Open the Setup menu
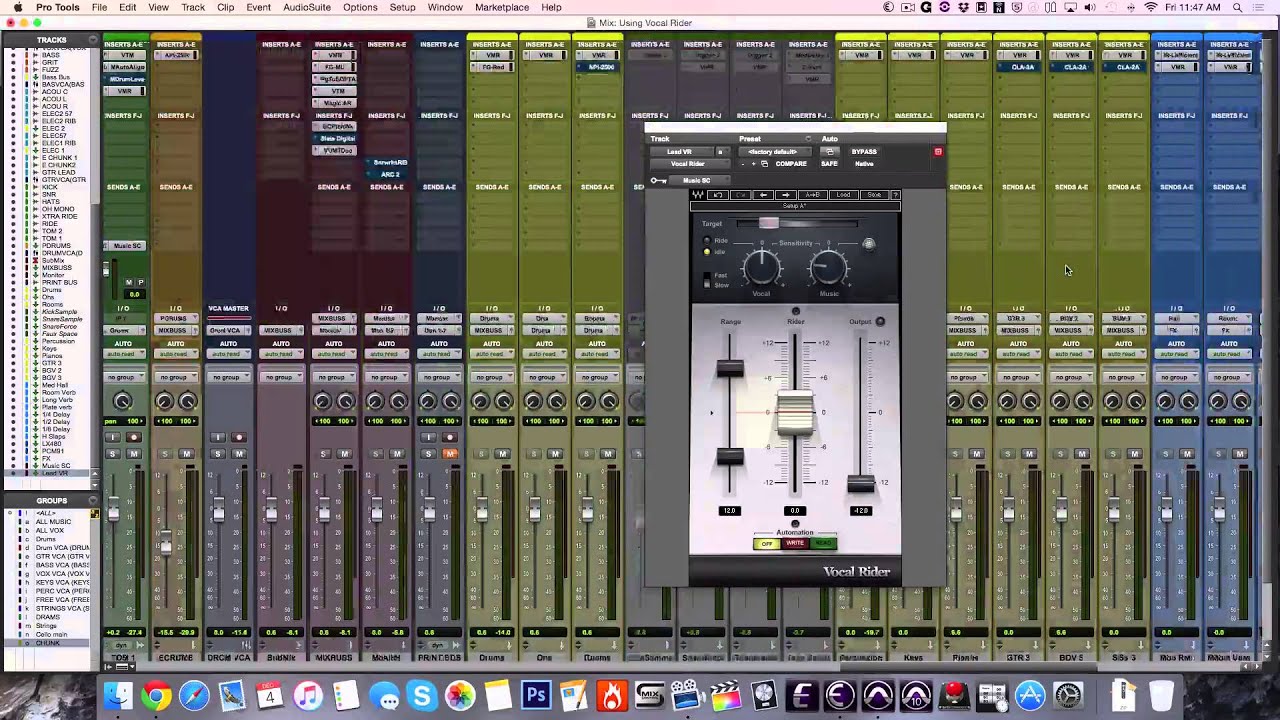The height and width of the screenshot is (720, 1280). (x=402, y=7)
